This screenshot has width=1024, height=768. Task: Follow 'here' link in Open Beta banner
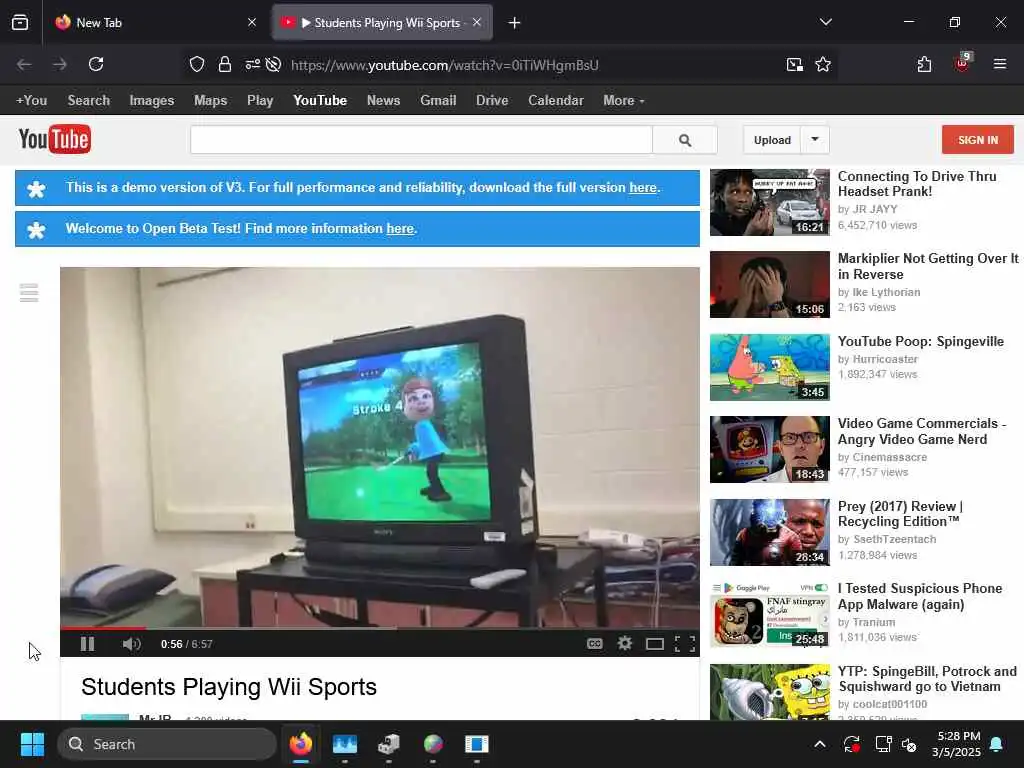[400, 229]
